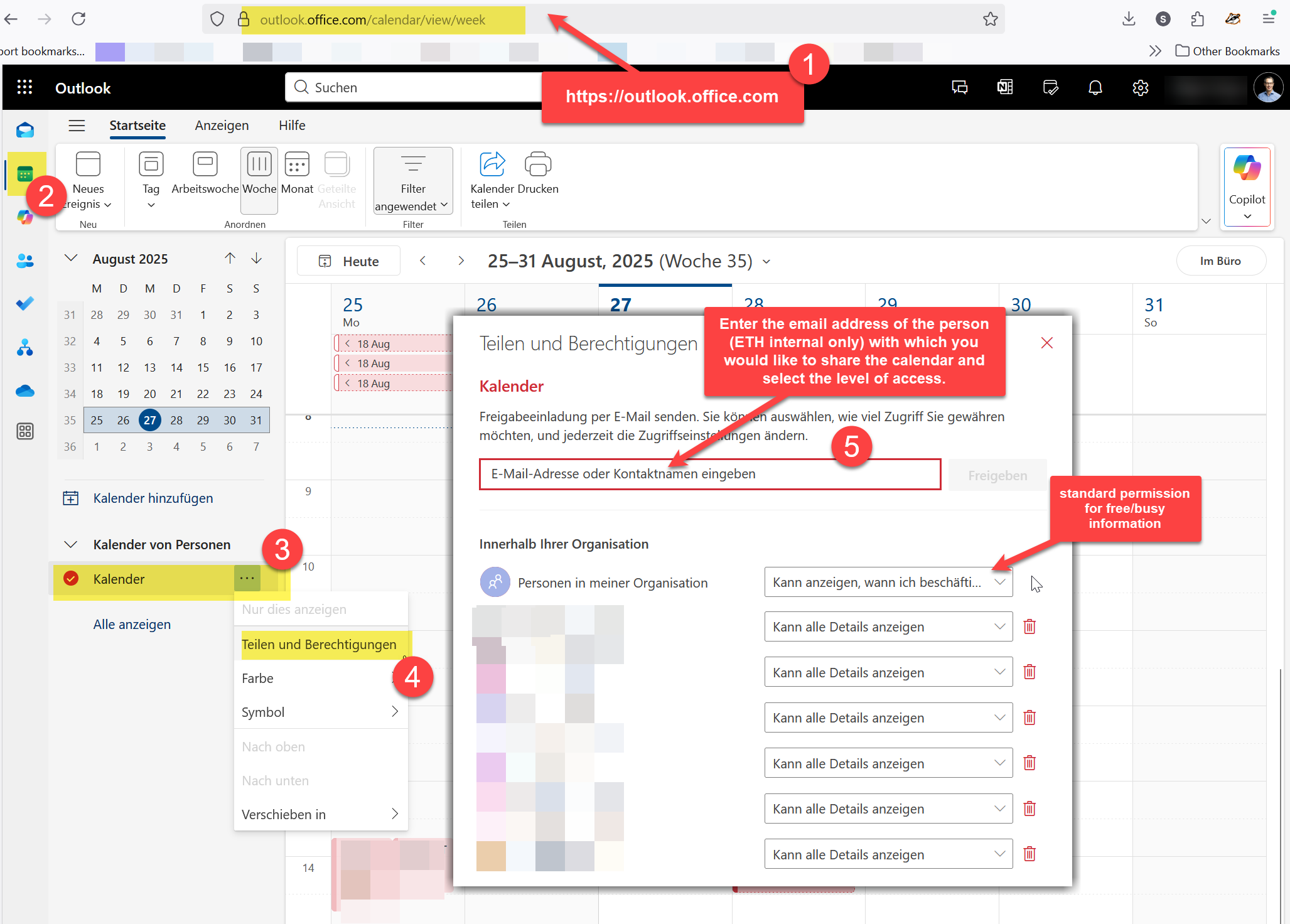Open the Mail icon in left sidebar
This screenshot has width=1290, height=924.
point(25,131)
